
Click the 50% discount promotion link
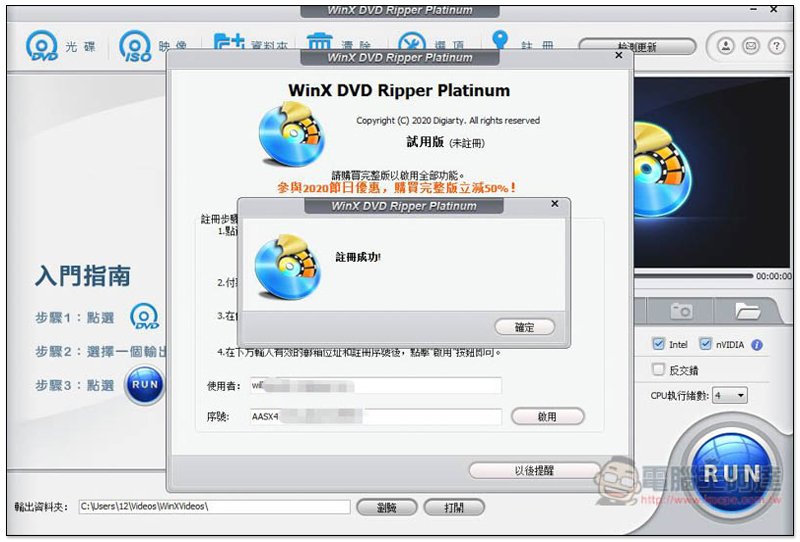[396, 188]
